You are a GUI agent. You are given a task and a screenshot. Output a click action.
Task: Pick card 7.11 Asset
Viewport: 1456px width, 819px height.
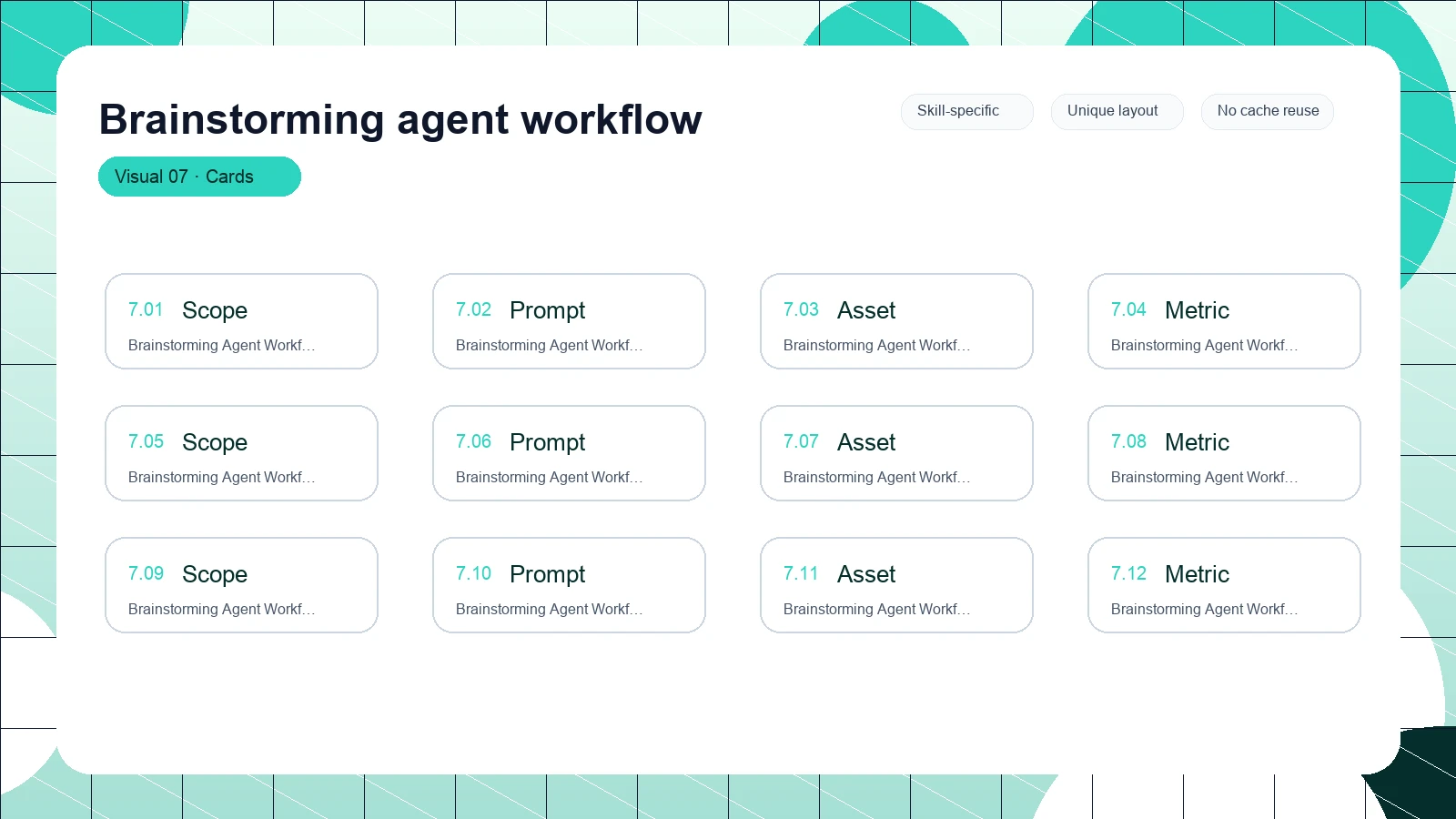[x=896, y=585]
